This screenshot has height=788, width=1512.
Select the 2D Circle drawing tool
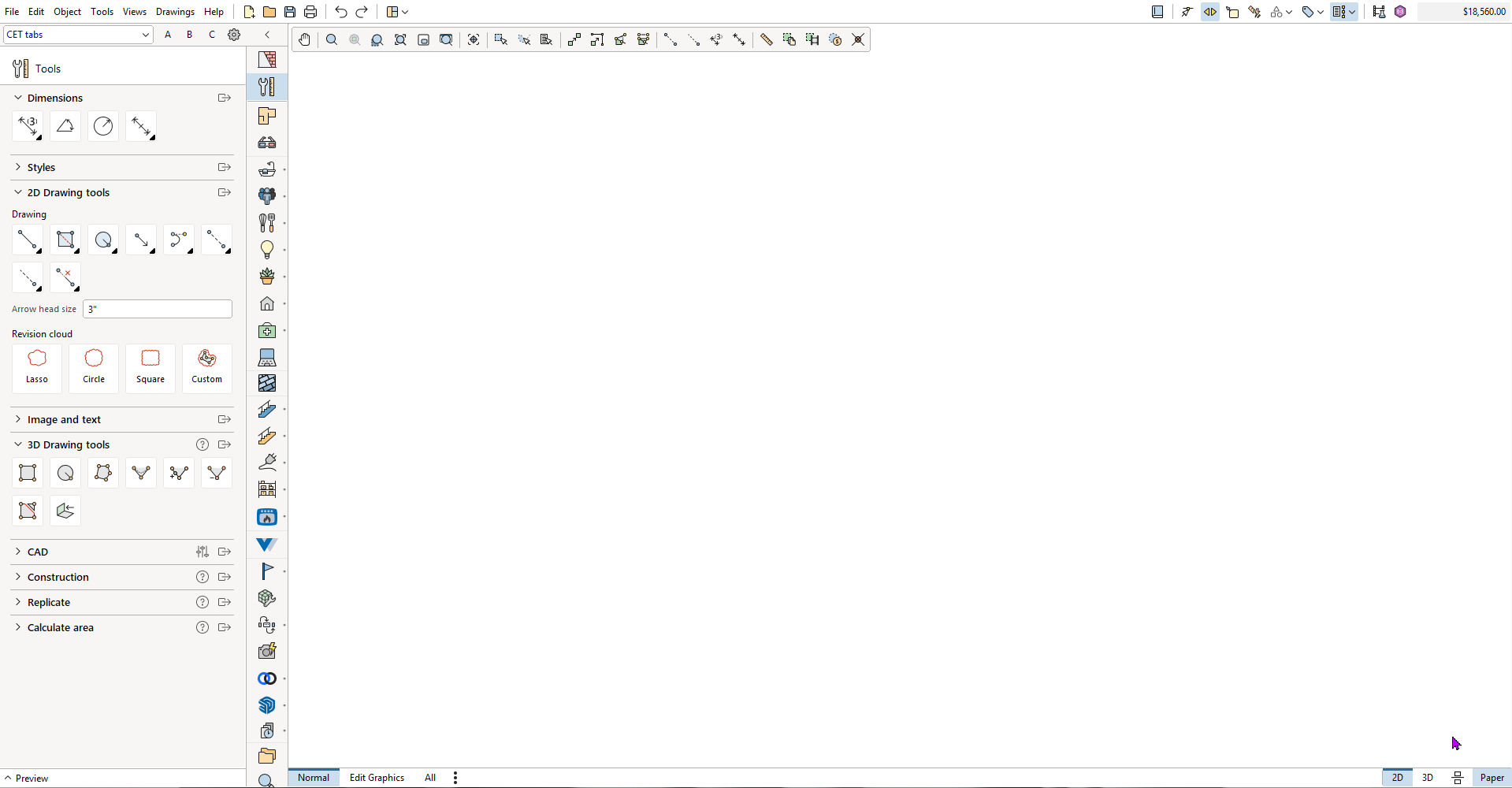tap(103, 240)
